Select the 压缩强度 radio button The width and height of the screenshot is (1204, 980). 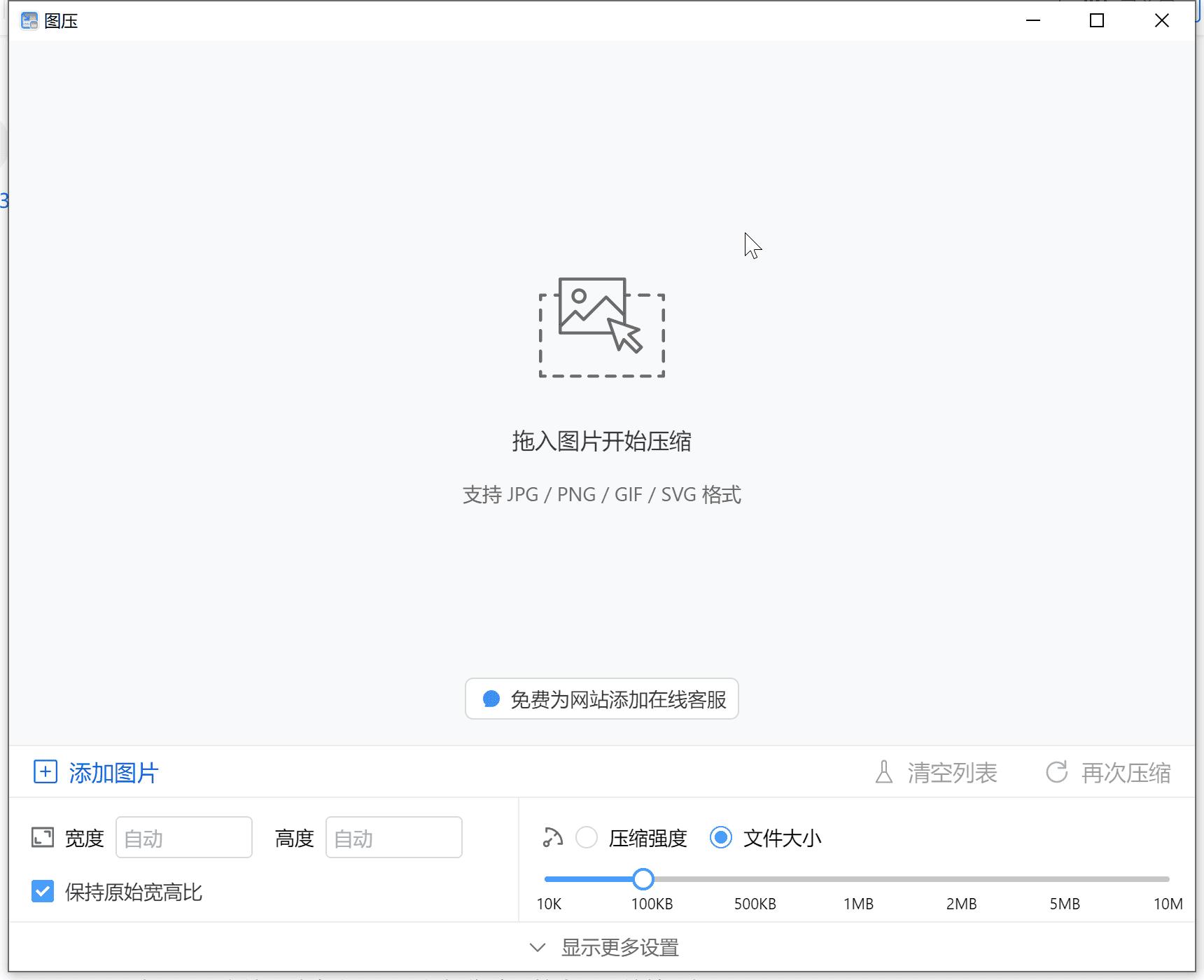[587, 837]
